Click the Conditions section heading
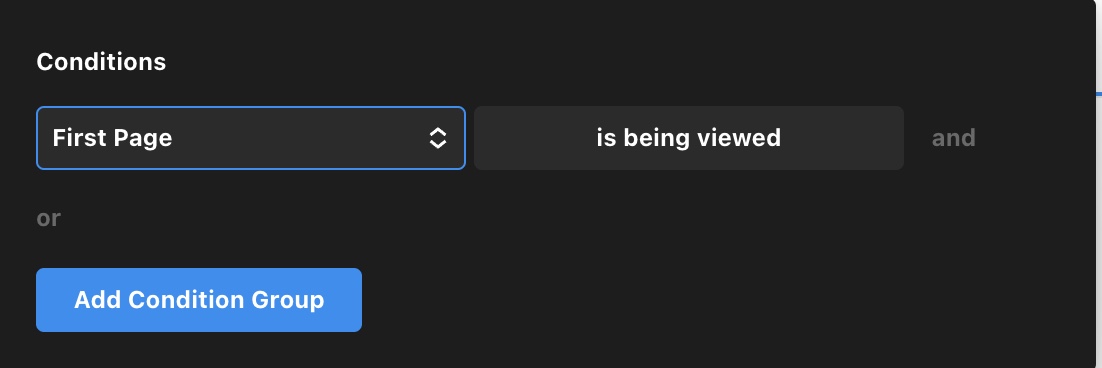 (x=101, y=62)
